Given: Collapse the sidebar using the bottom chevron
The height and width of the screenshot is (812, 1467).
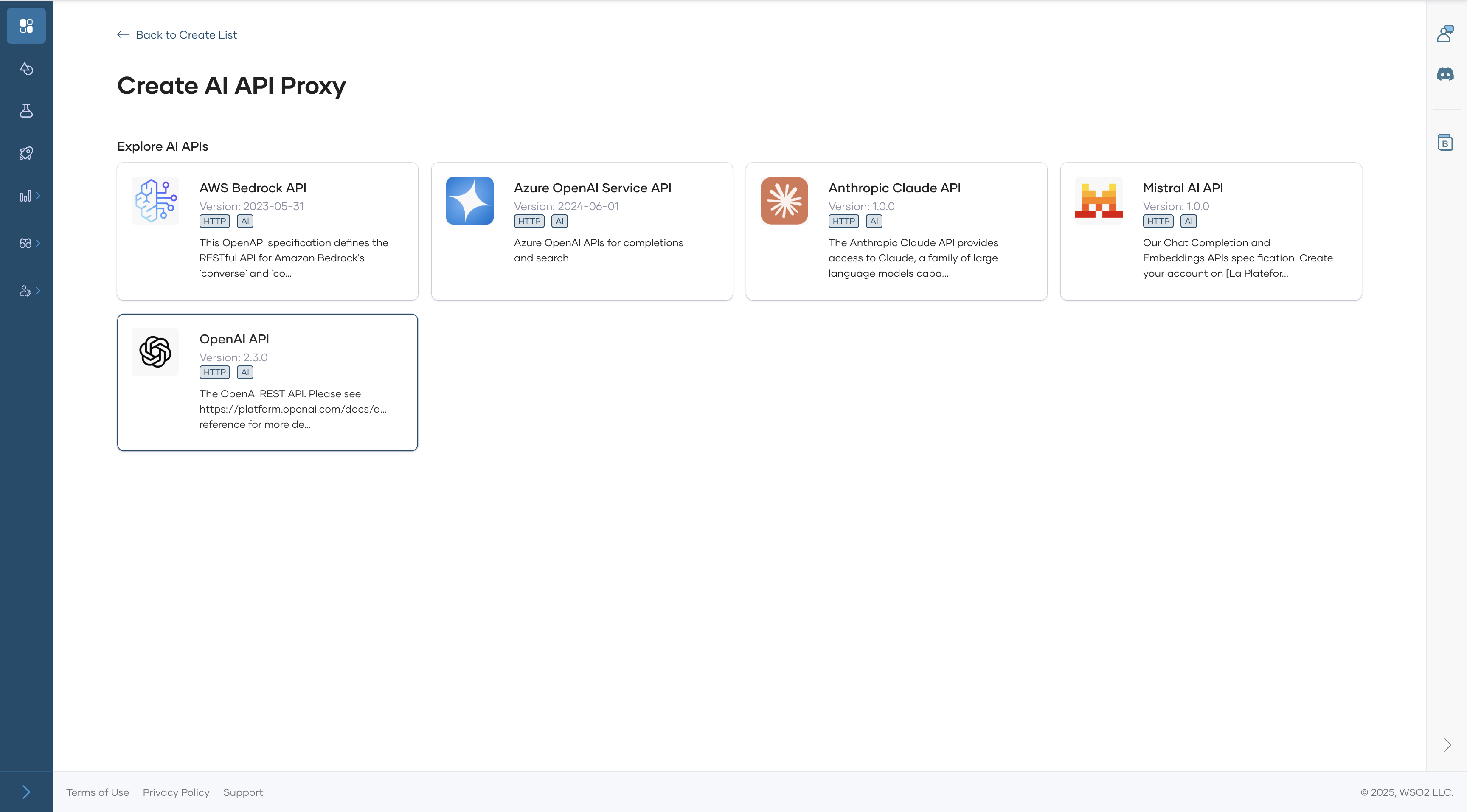Looking at the screenshot, I should pyautogui.click(x=26, y=792).
